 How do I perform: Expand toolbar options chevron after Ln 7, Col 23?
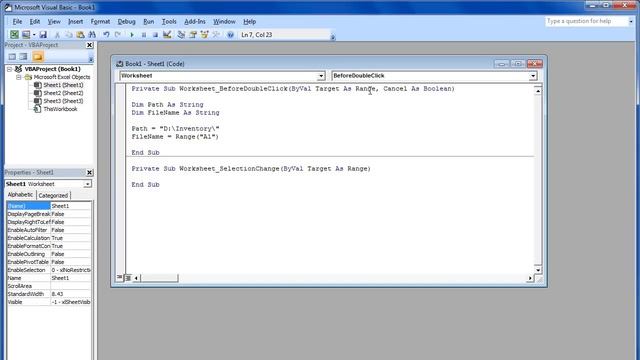pos(333,37)
